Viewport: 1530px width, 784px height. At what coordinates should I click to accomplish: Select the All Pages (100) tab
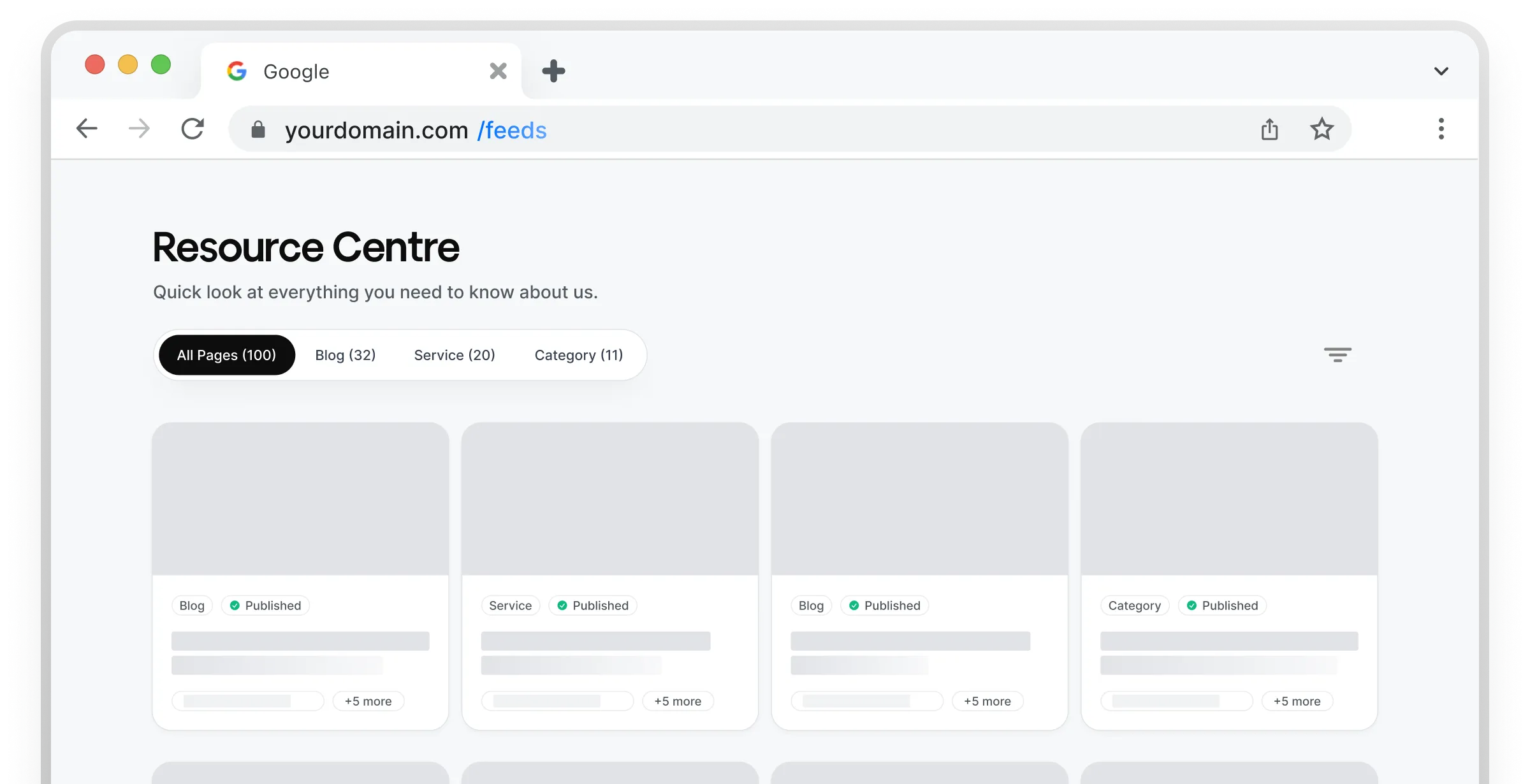pos(226,355)
